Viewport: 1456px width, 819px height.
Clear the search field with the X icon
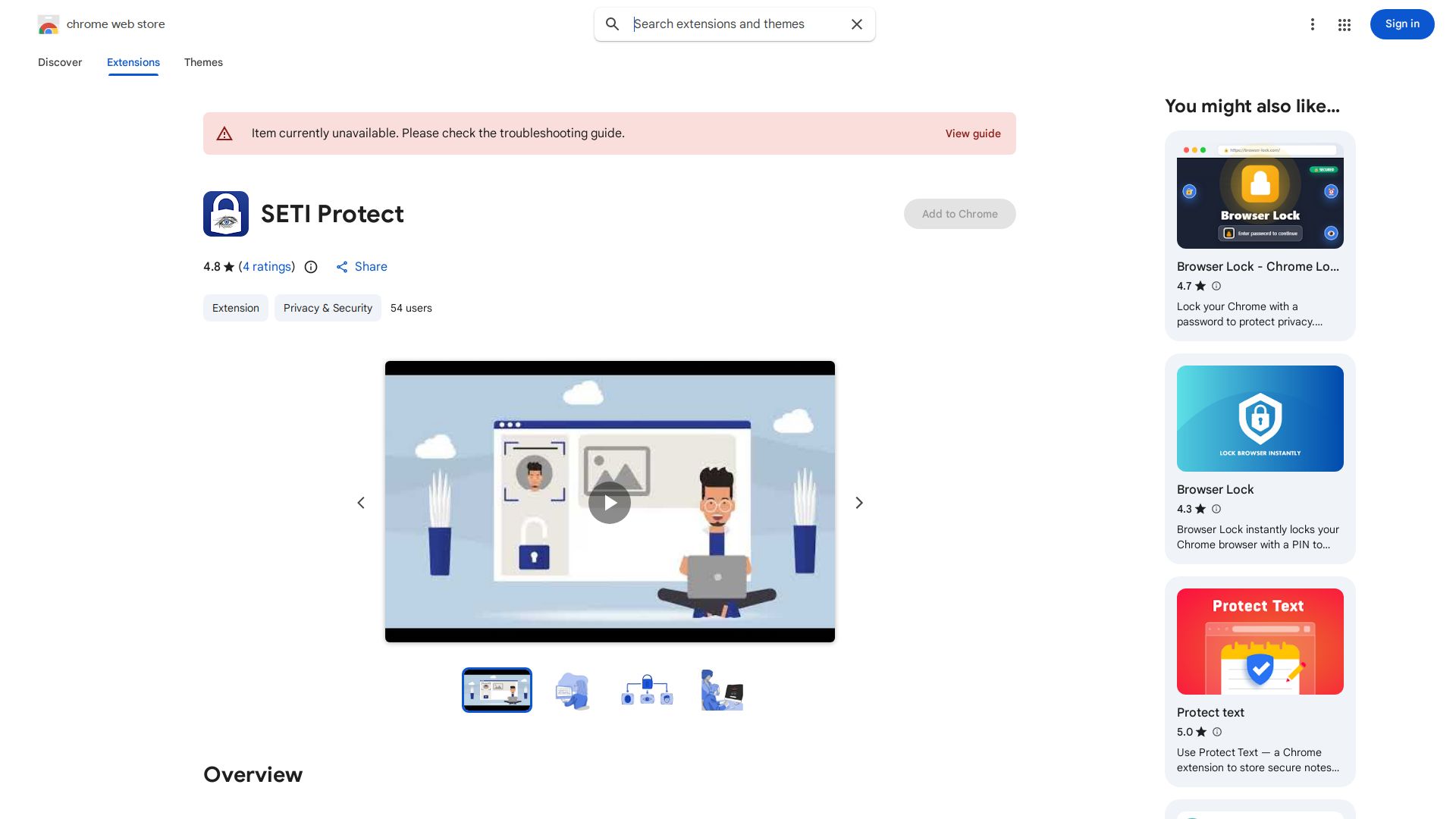(x=856, y=24)
